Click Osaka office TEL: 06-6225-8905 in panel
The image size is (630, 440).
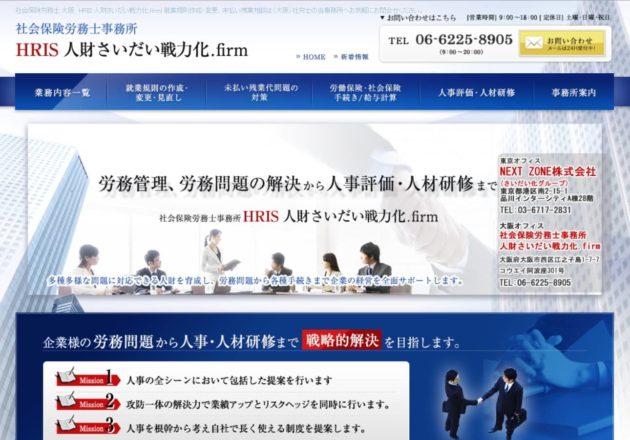pyautogui.click(x=535, y=283)
